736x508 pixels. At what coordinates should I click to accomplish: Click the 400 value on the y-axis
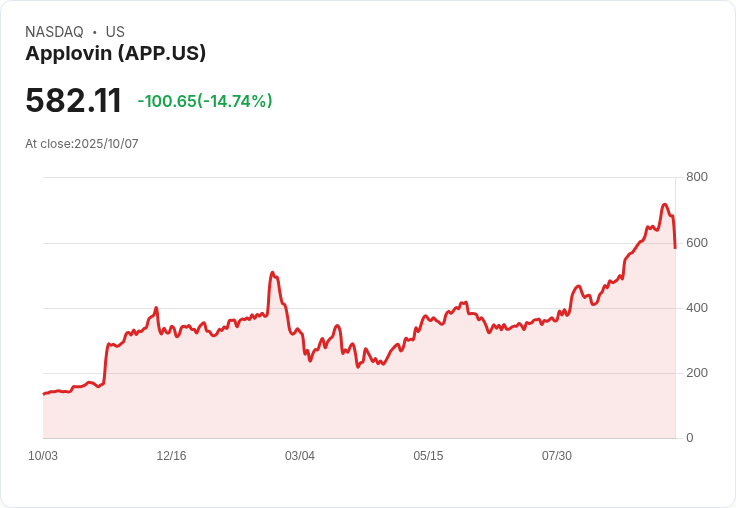tap(697, 308)
